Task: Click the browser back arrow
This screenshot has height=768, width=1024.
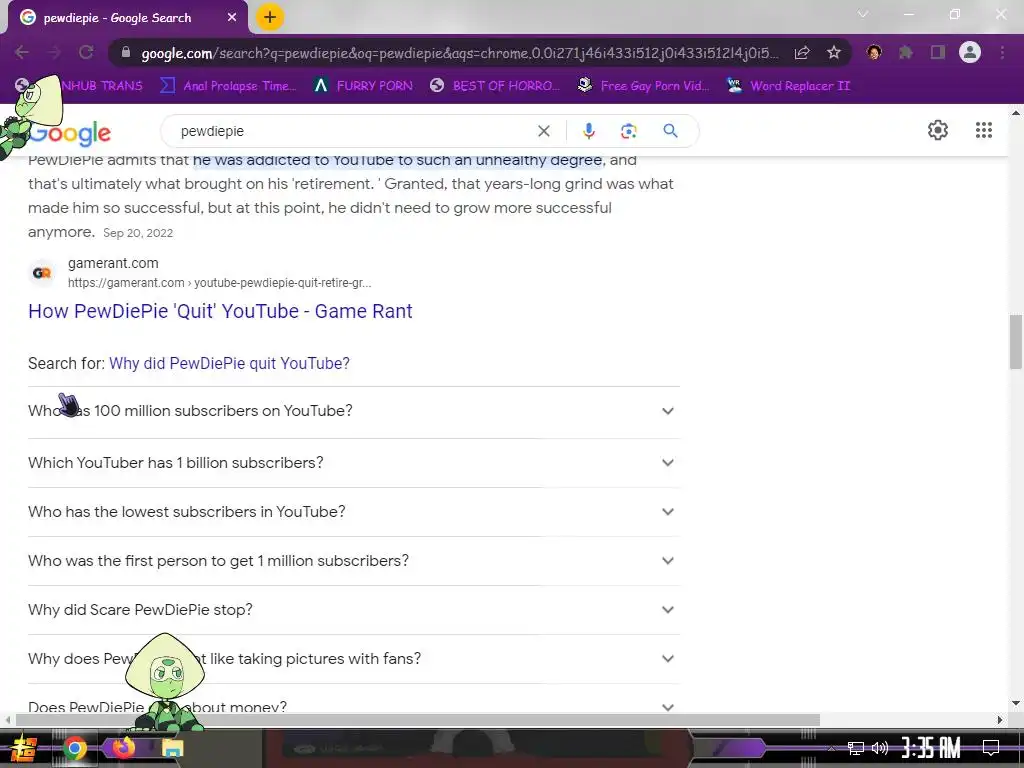Action: pyautogui.click(x=22, y=53)
